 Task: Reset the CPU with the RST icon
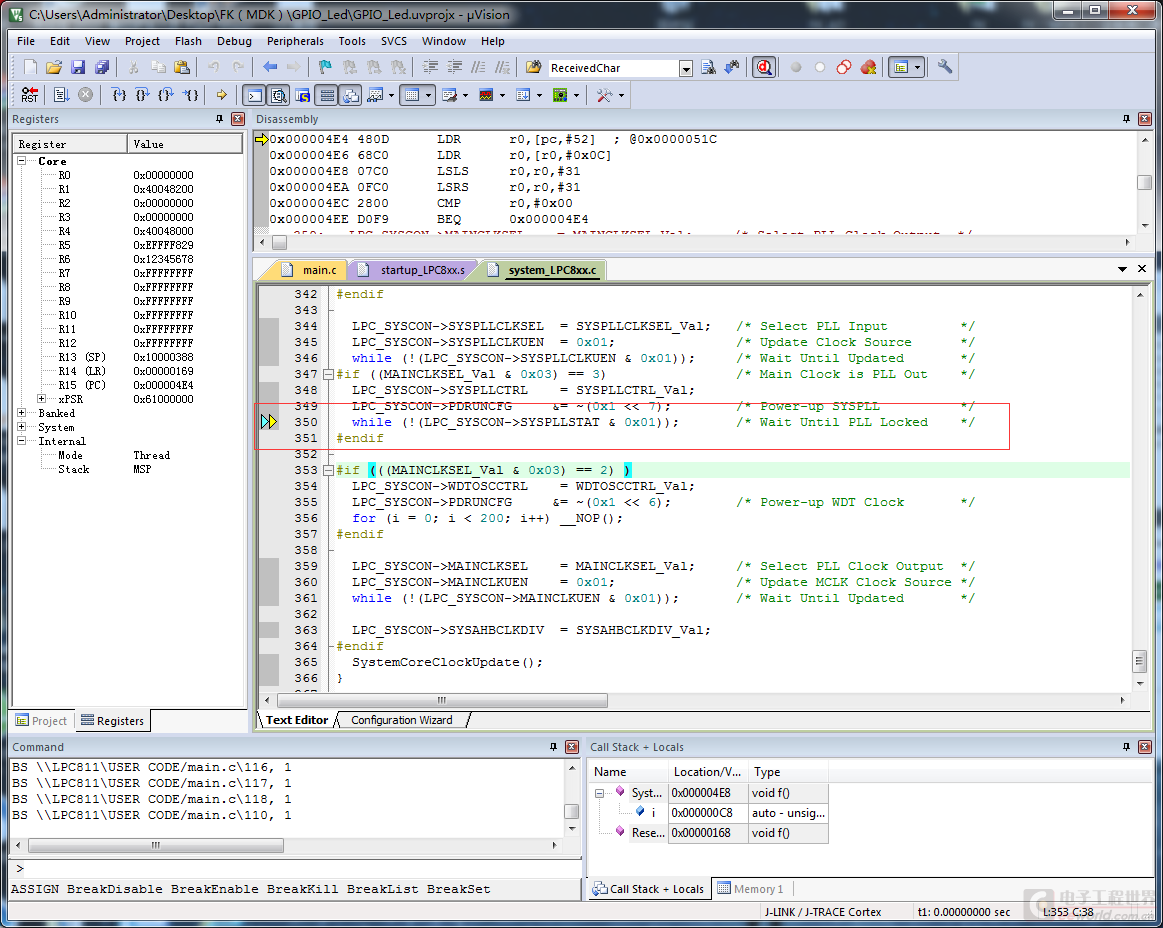click(x=30, y=95)
